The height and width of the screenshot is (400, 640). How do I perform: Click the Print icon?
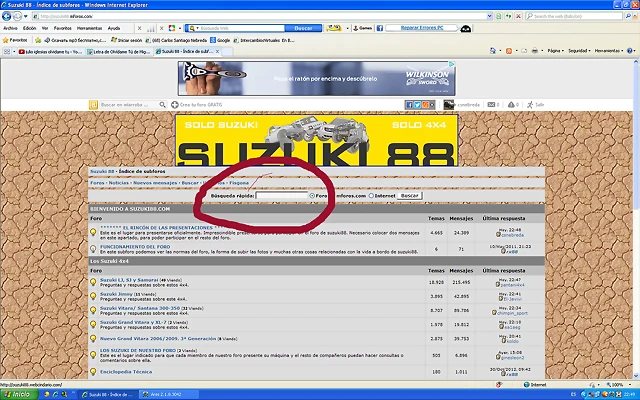535,51
